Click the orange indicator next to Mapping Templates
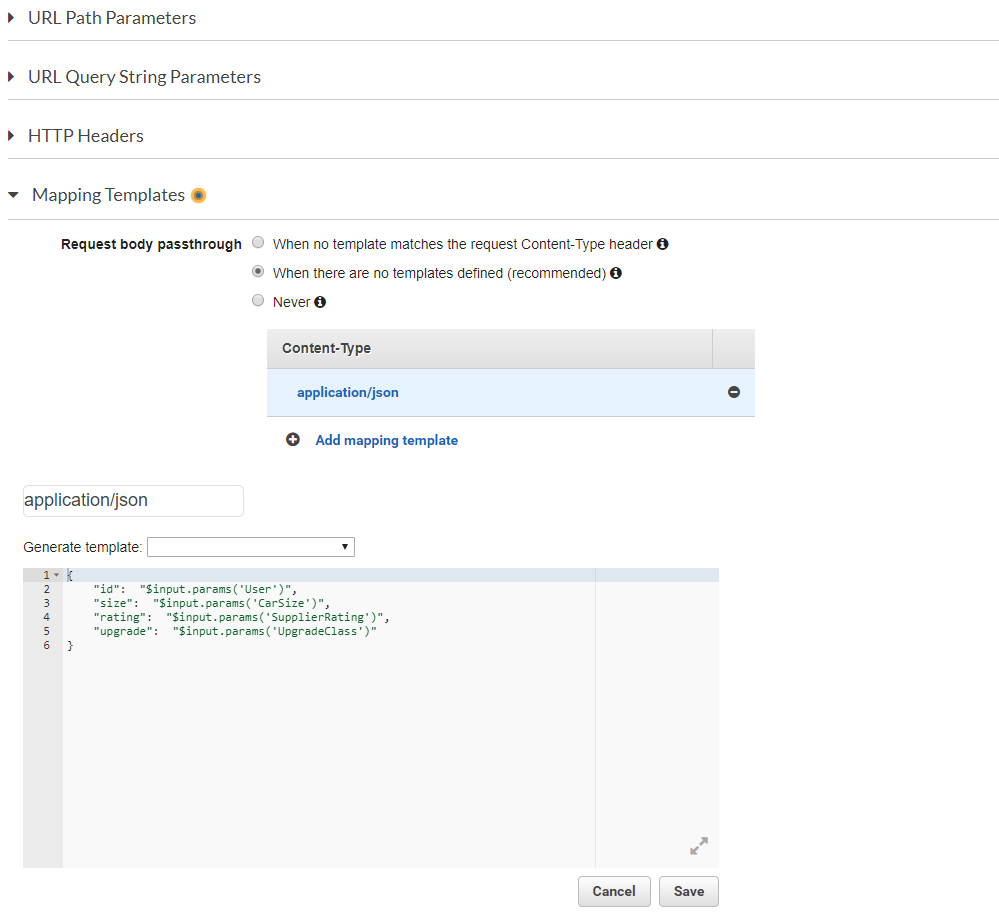 click(x=198, y=195)
